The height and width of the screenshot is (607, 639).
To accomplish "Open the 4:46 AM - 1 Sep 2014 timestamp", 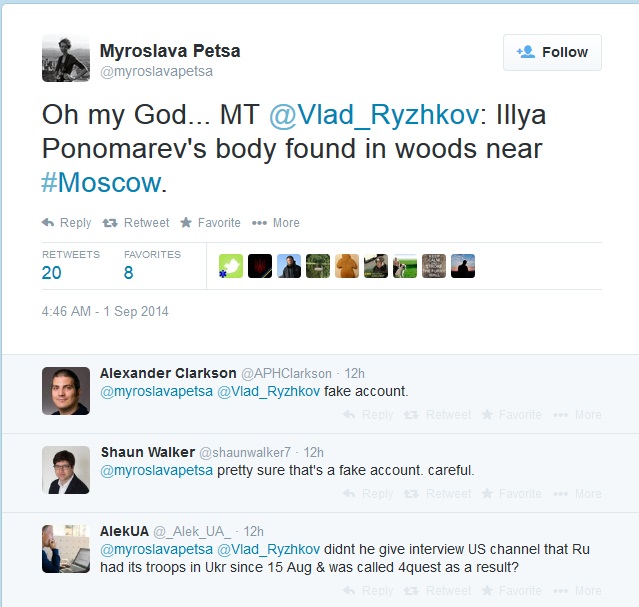I will (105, 312).
